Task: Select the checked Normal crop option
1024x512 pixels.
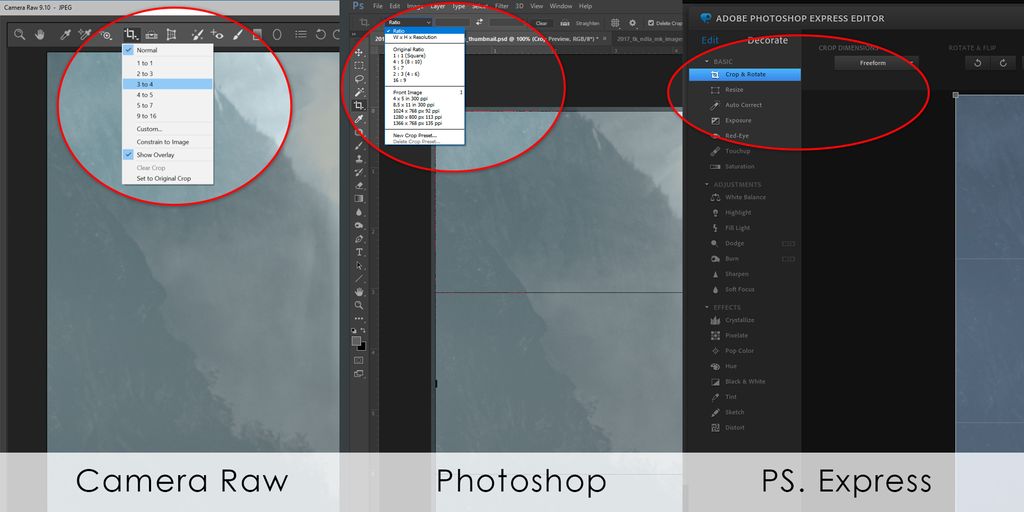Action: pyautogui.click(x=147, y=50)
